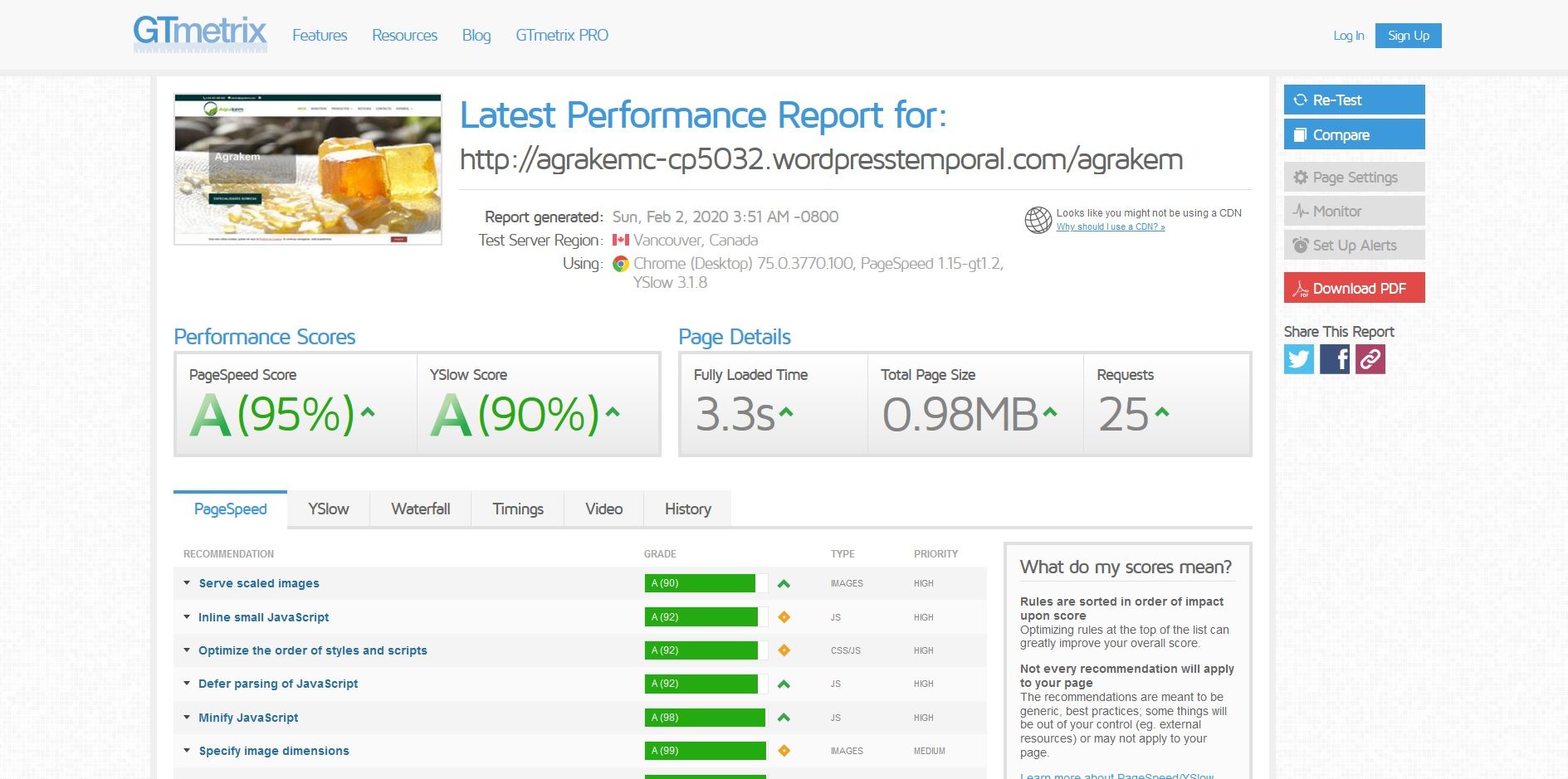
Task: Open Resources in top navigation
Action: click(x=404, y=35)
